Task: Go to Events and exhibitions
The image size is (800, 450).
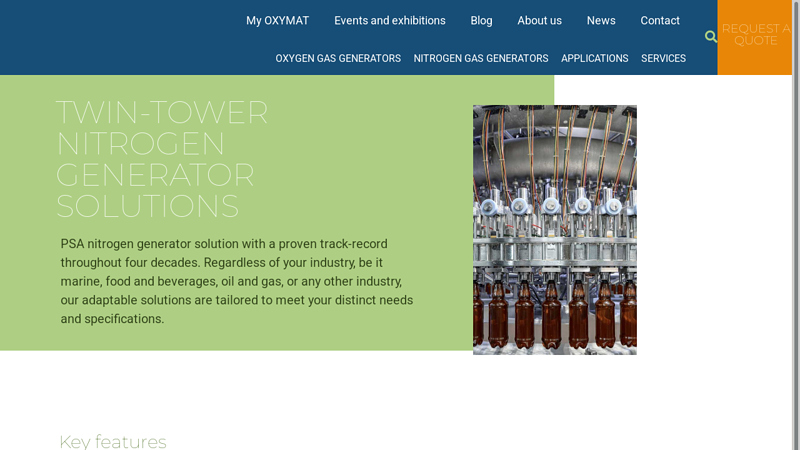Action: pos(390,21)
